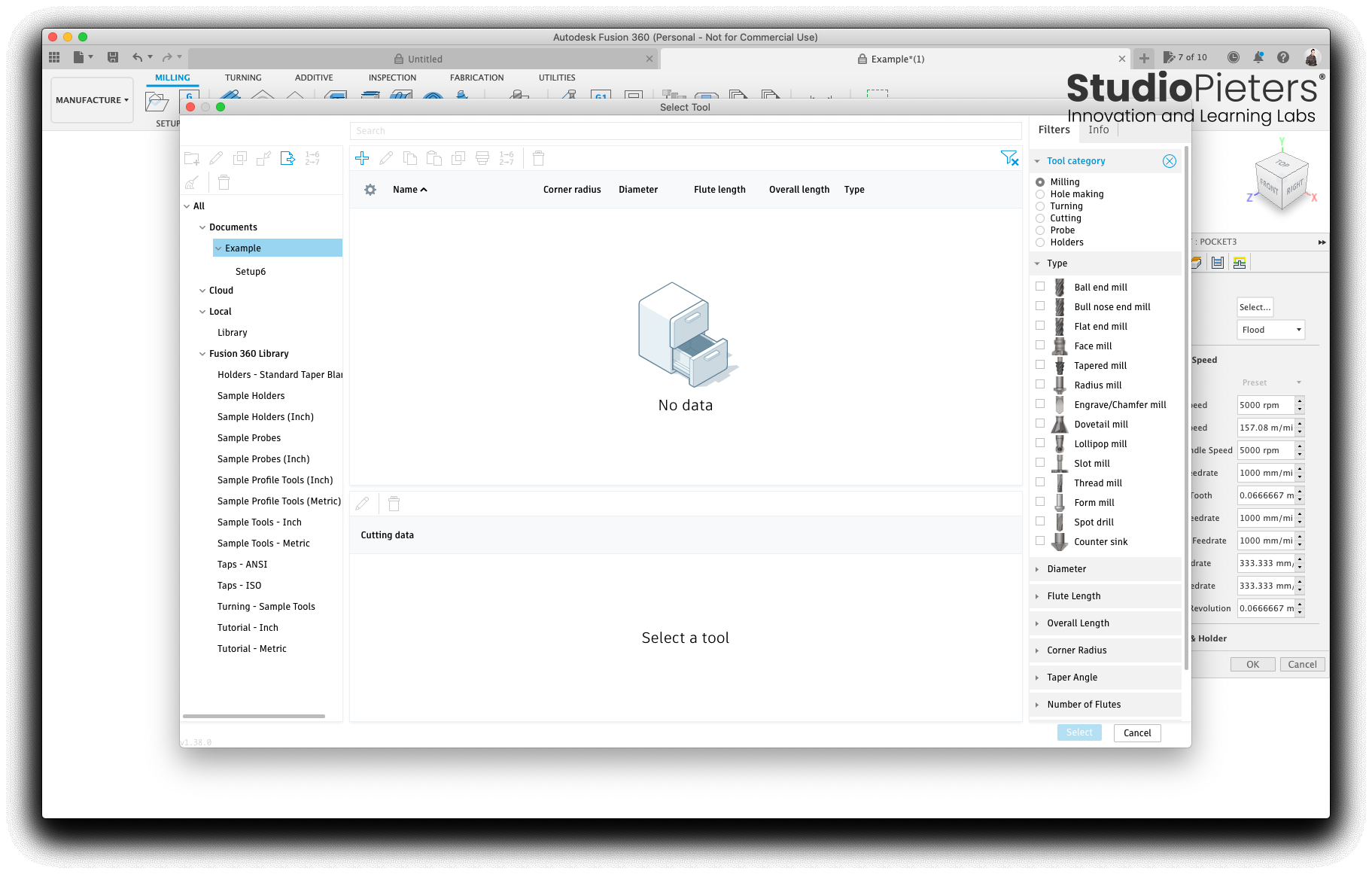1372x874 pixels.
Task: Click the spindle speed 5000 rpm stepper
Action: [x=1300, y=405]
